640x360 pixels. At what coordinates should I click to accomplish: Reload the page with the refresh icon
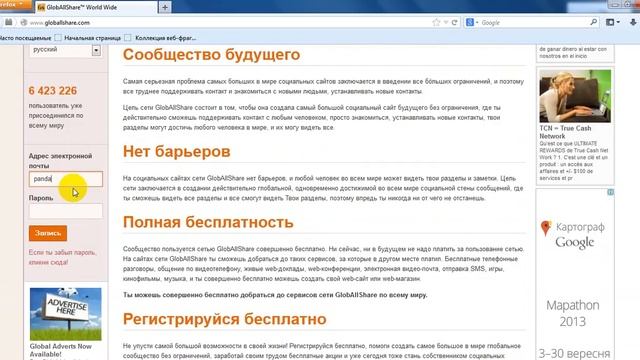(x=454, y=22)
